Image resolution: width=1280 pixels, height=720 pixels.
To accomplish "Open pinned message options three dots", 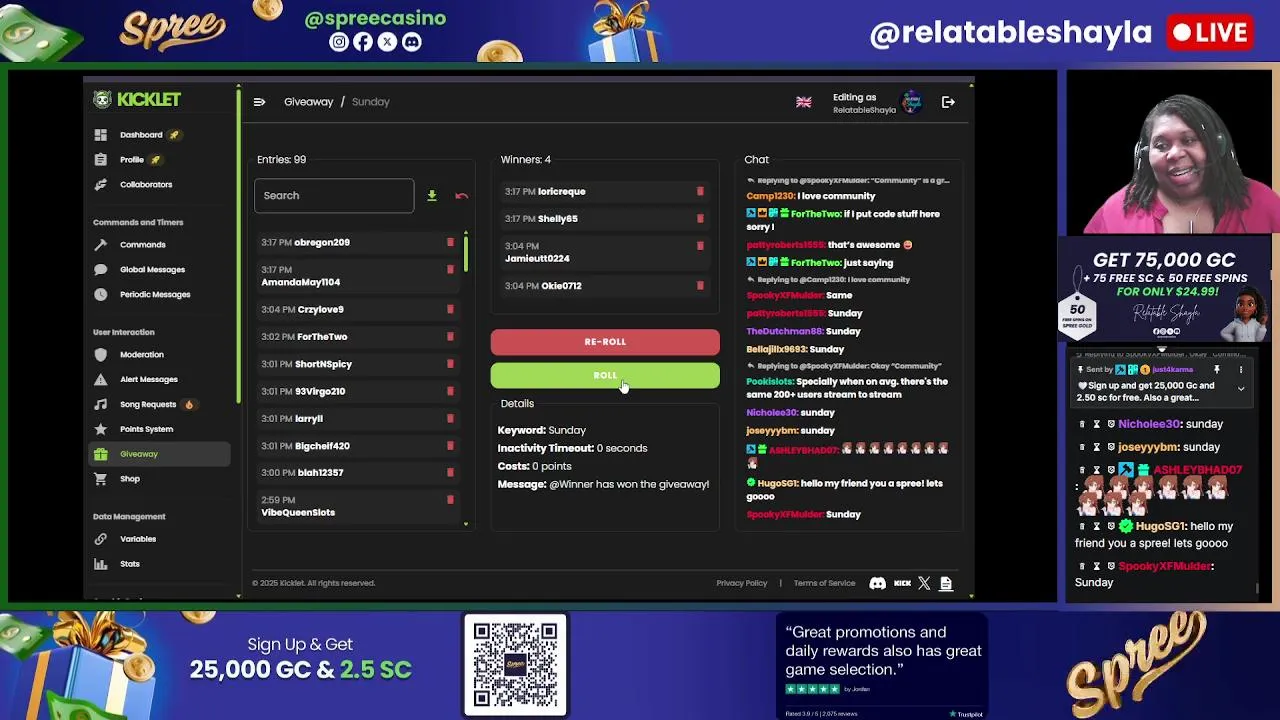I will [x=1241, y=370].
